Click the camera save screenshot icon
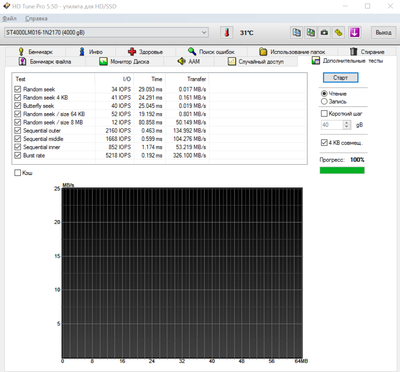Viewport: 400px width, 372px height. pos(324,33)
